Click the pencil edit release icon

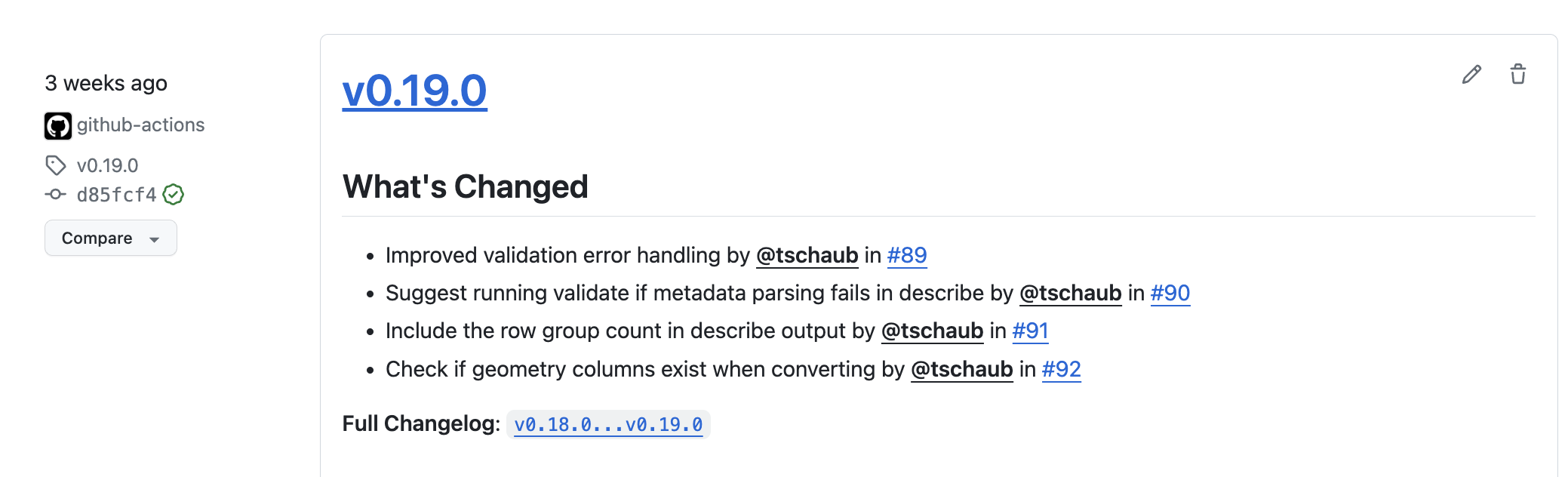tap(1471, 75)
